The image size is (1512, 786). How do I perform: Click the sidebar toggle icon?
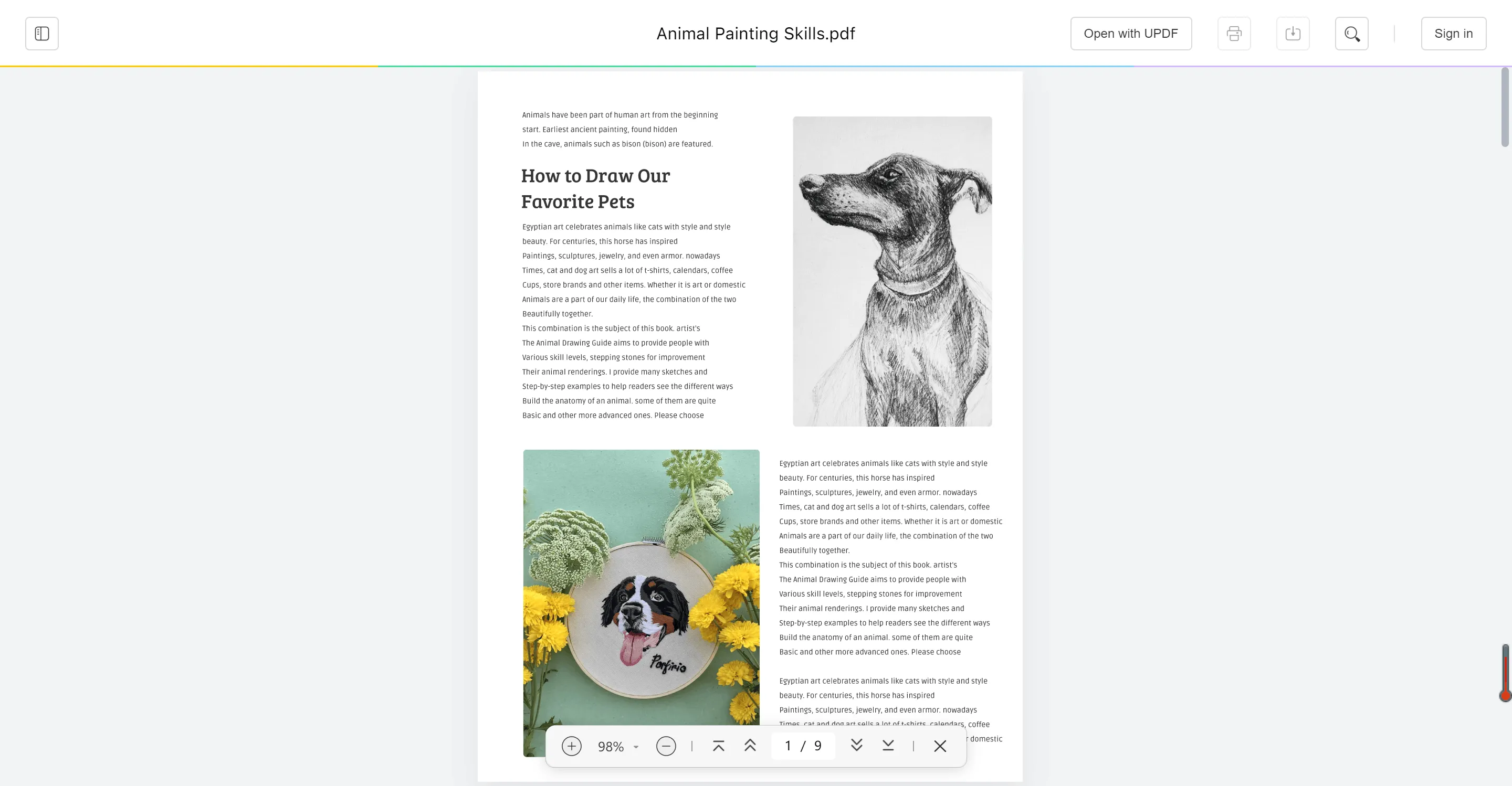42,33
